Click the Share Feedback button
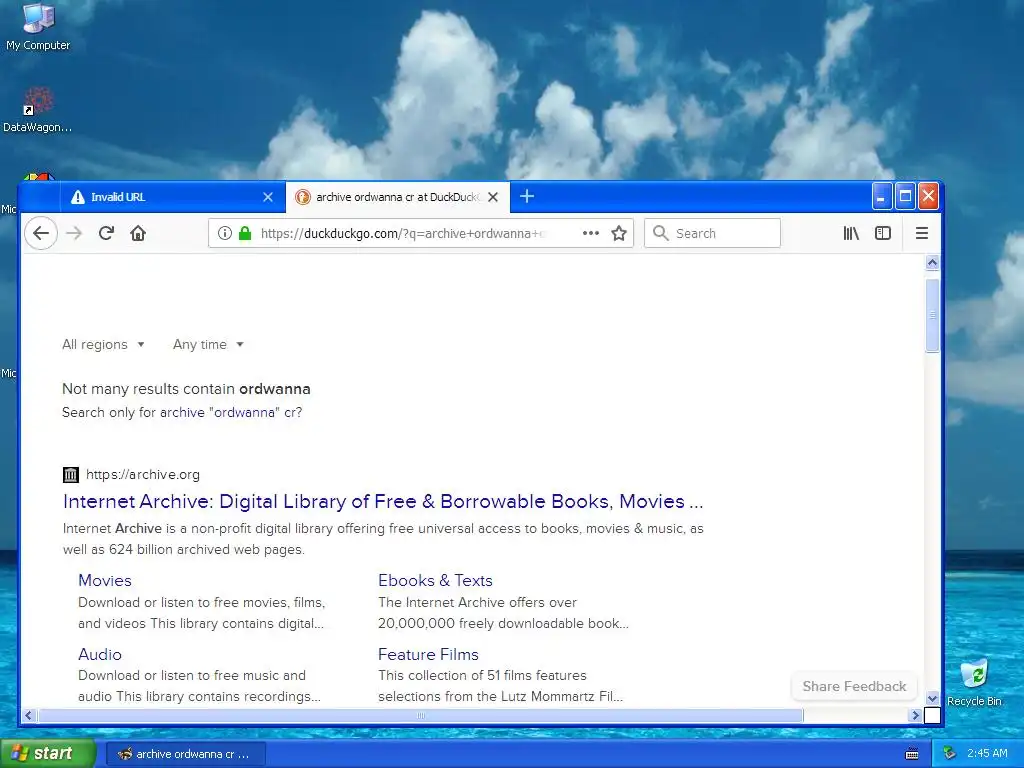Viewport: 1024px width, 768px height. [x=854, y=686]
